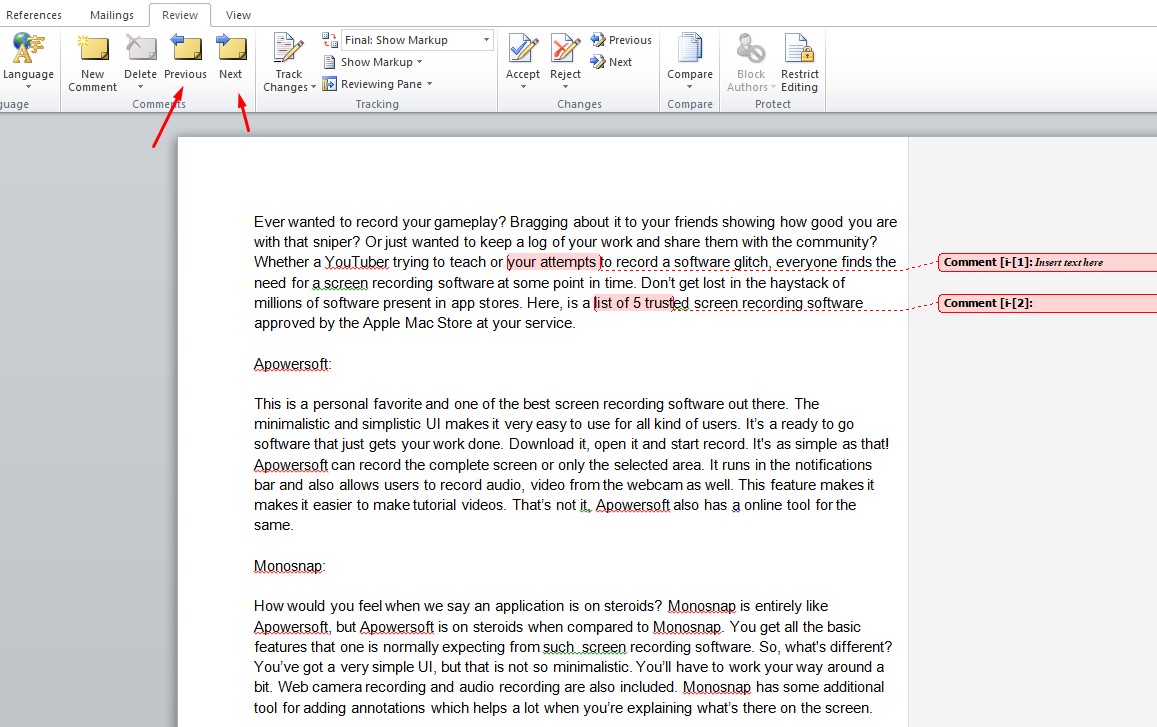Click the Reviewing Pane icon
The image size is (1157, 727).
coord(329,84)
